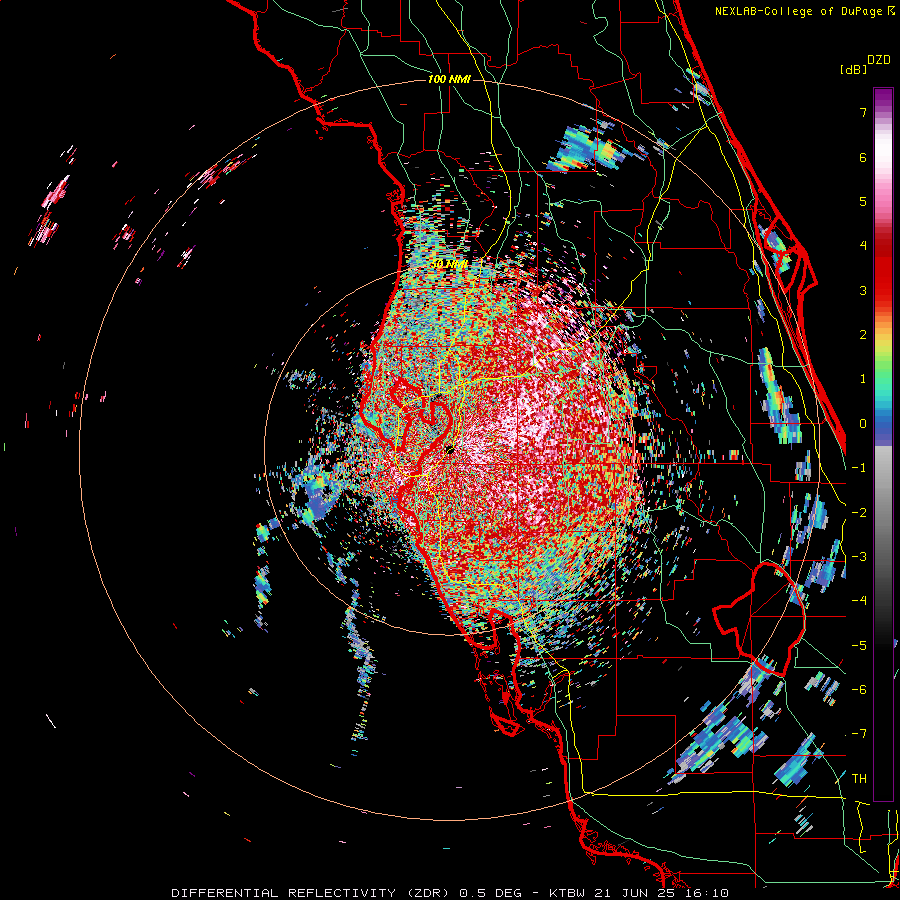
Task: Click the TH label on the color scale
Action: (x=859, y=779)
